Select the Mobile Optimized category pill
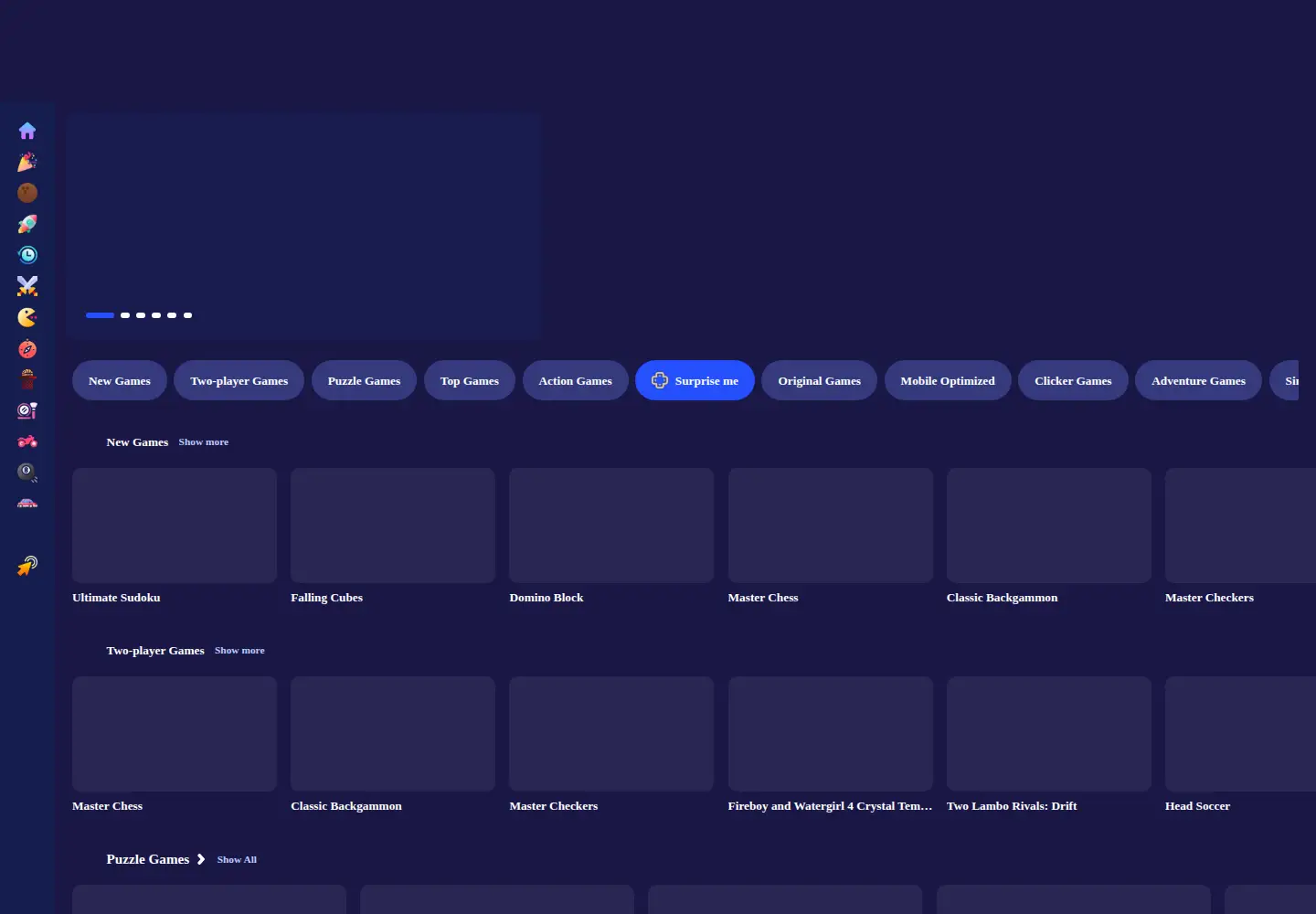 coord(948,380)
